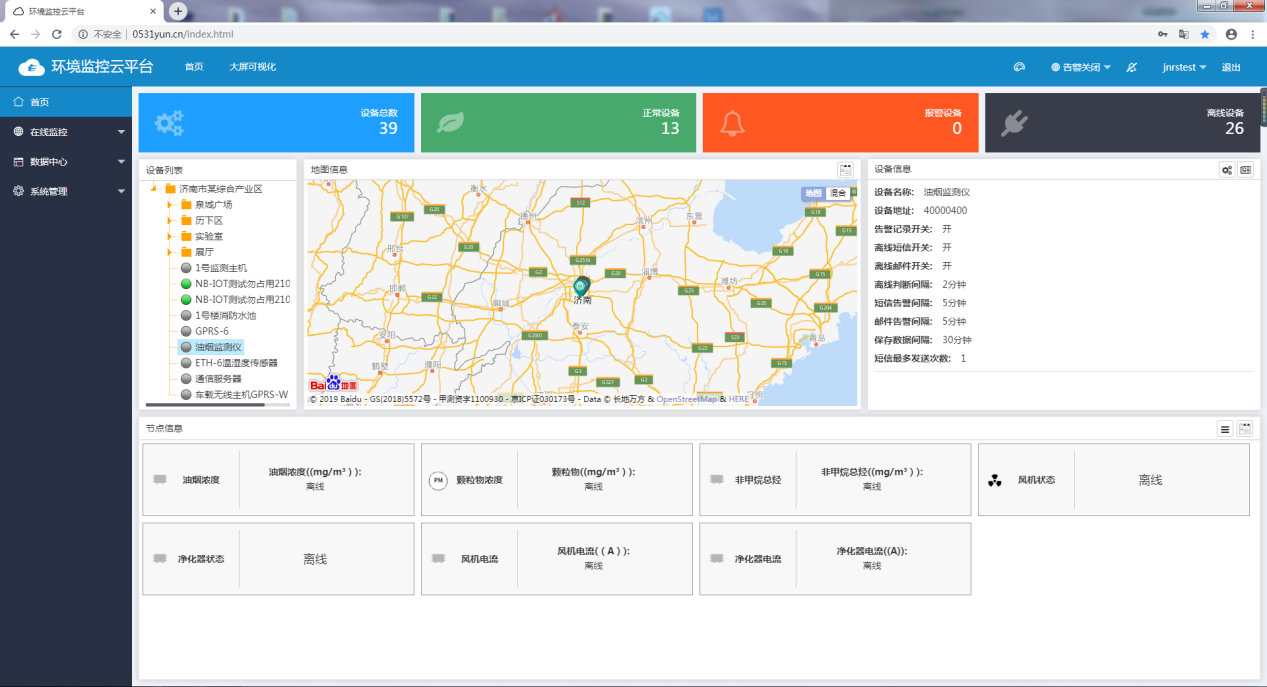This screenshot has height=687, width=1267.
Task: Click the sensor icon beside 油烟浓度
Action: click(x=160, y=480)
